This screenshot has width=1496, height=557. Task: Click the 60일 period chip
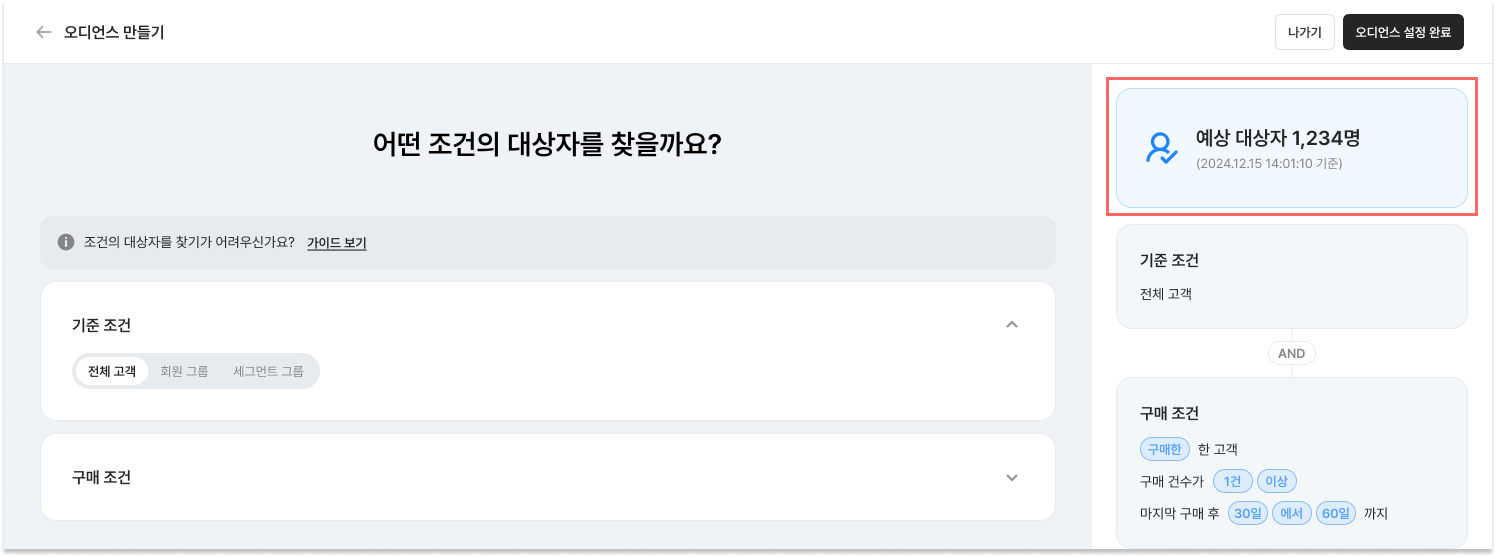pos(1336,513)
